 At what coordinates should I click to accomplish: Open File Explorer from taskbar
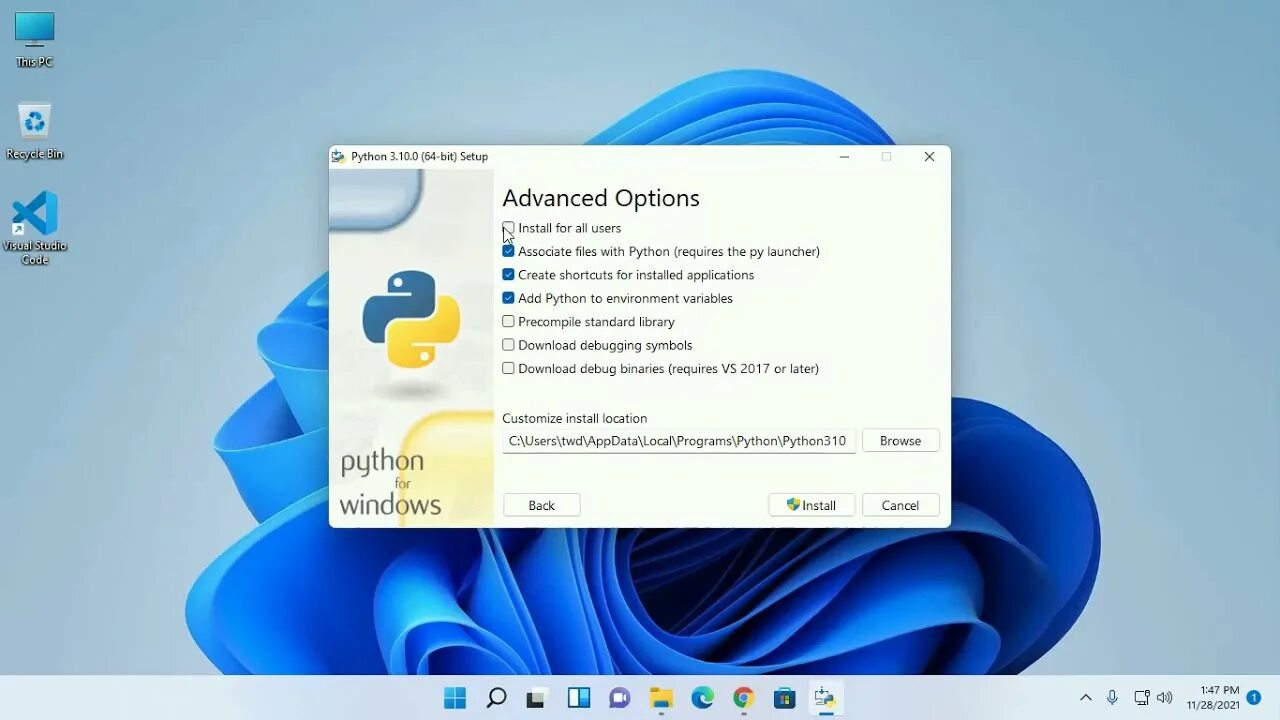[661, 697]
